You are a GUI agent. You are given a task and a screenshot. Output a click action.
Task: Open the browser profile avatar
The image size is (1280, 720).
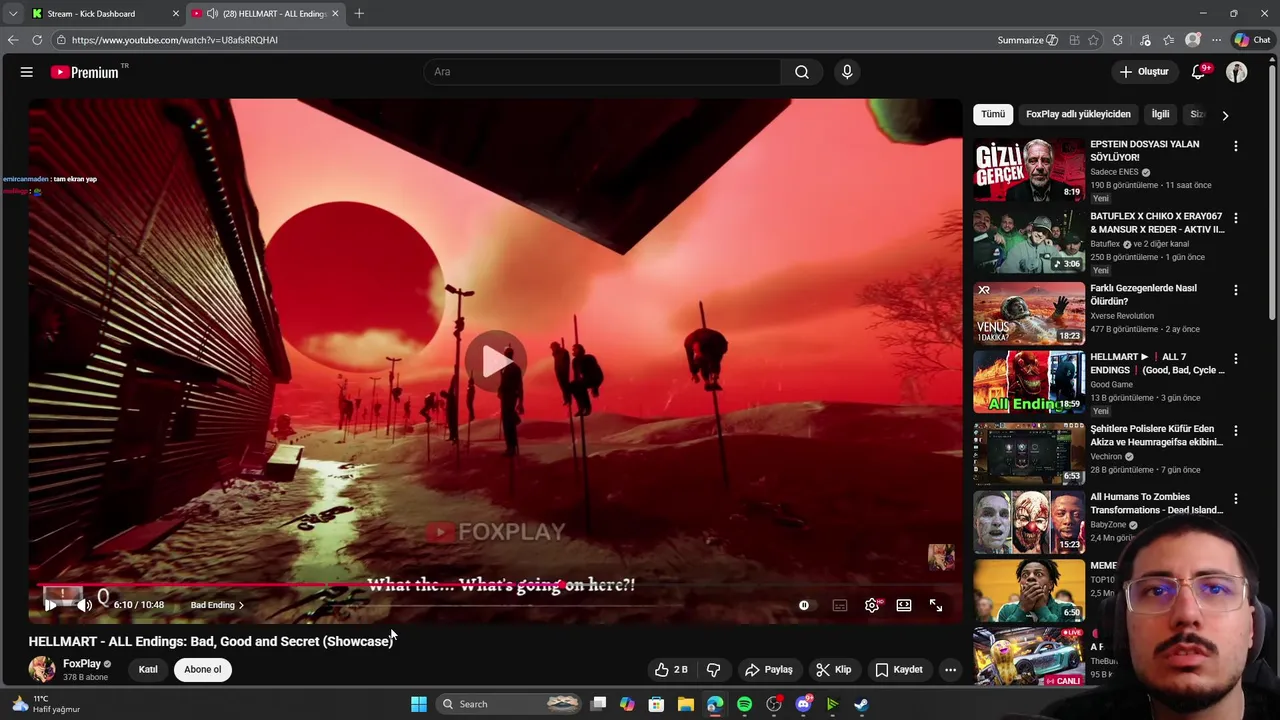coord(1192,40)
